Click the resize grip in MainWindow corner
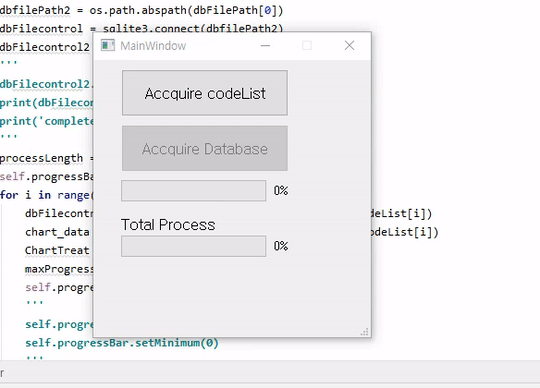The image size is (540, 388). tap(365, 332)
